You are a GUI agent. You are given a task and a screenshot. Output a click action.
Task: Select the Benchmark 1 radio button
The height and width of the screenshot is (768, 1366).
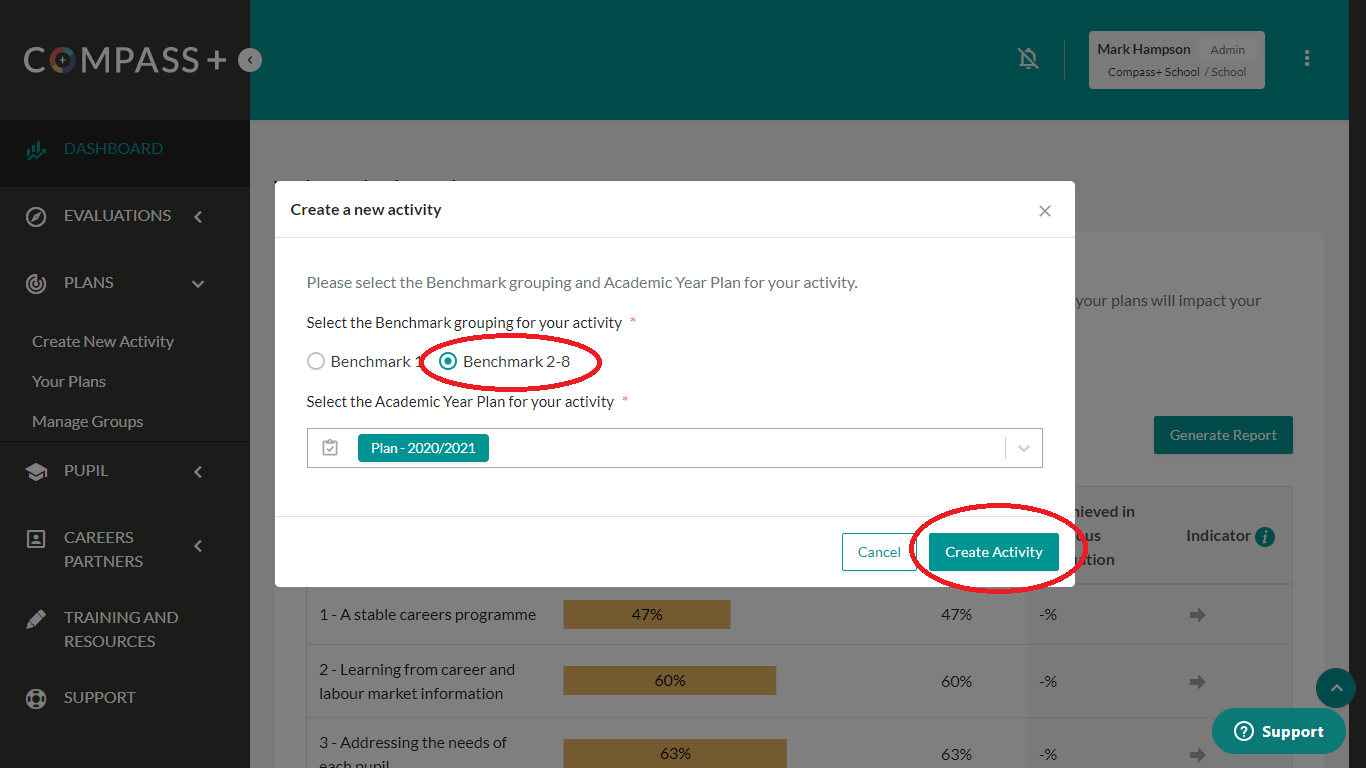pos(316,361)
